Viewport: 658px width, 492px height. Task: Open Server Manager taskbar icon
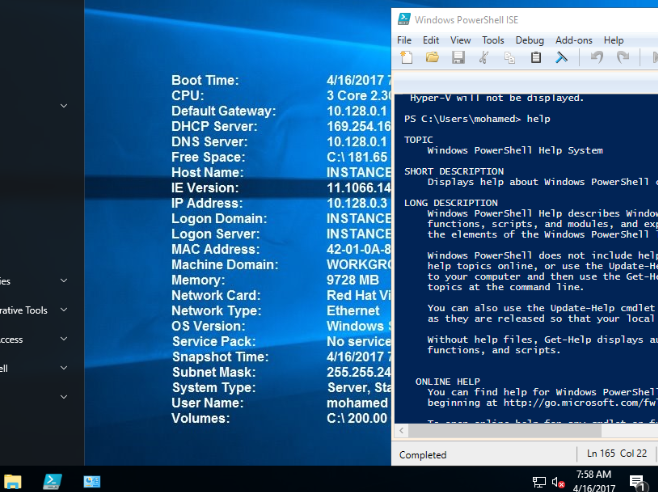(91, 481)
